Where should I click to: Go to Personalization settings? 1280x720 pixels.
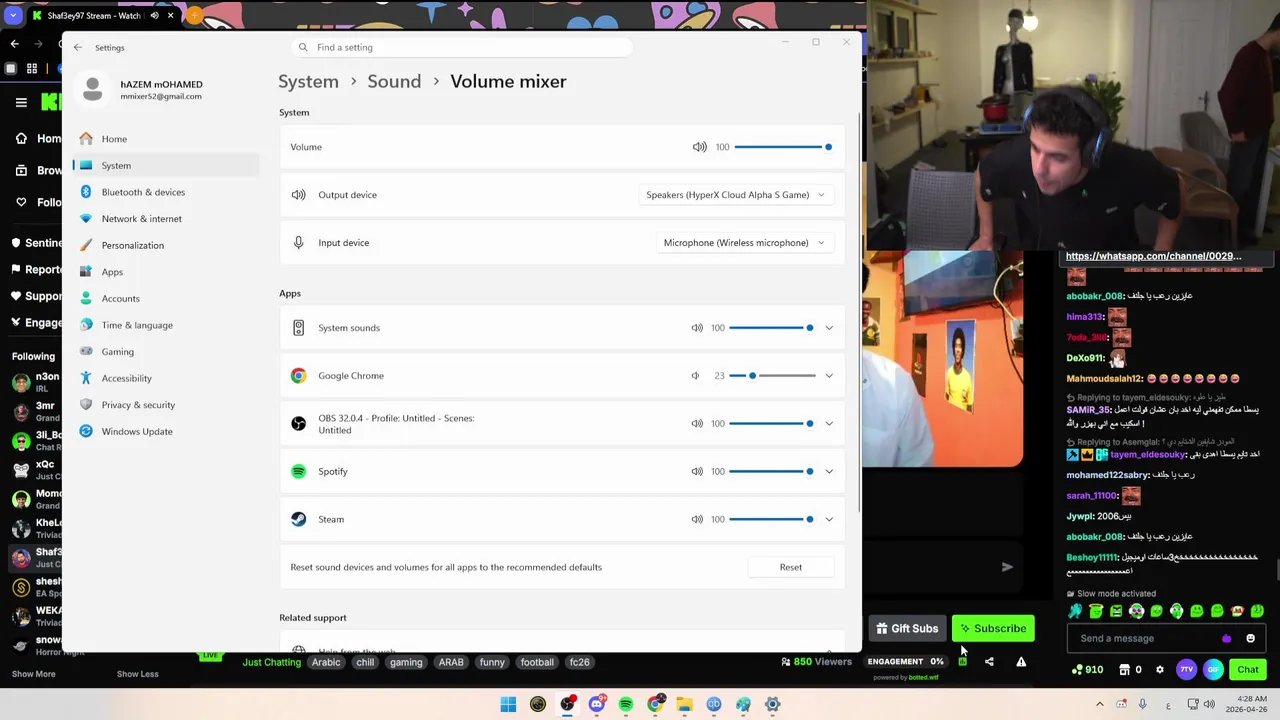(166, 245)
